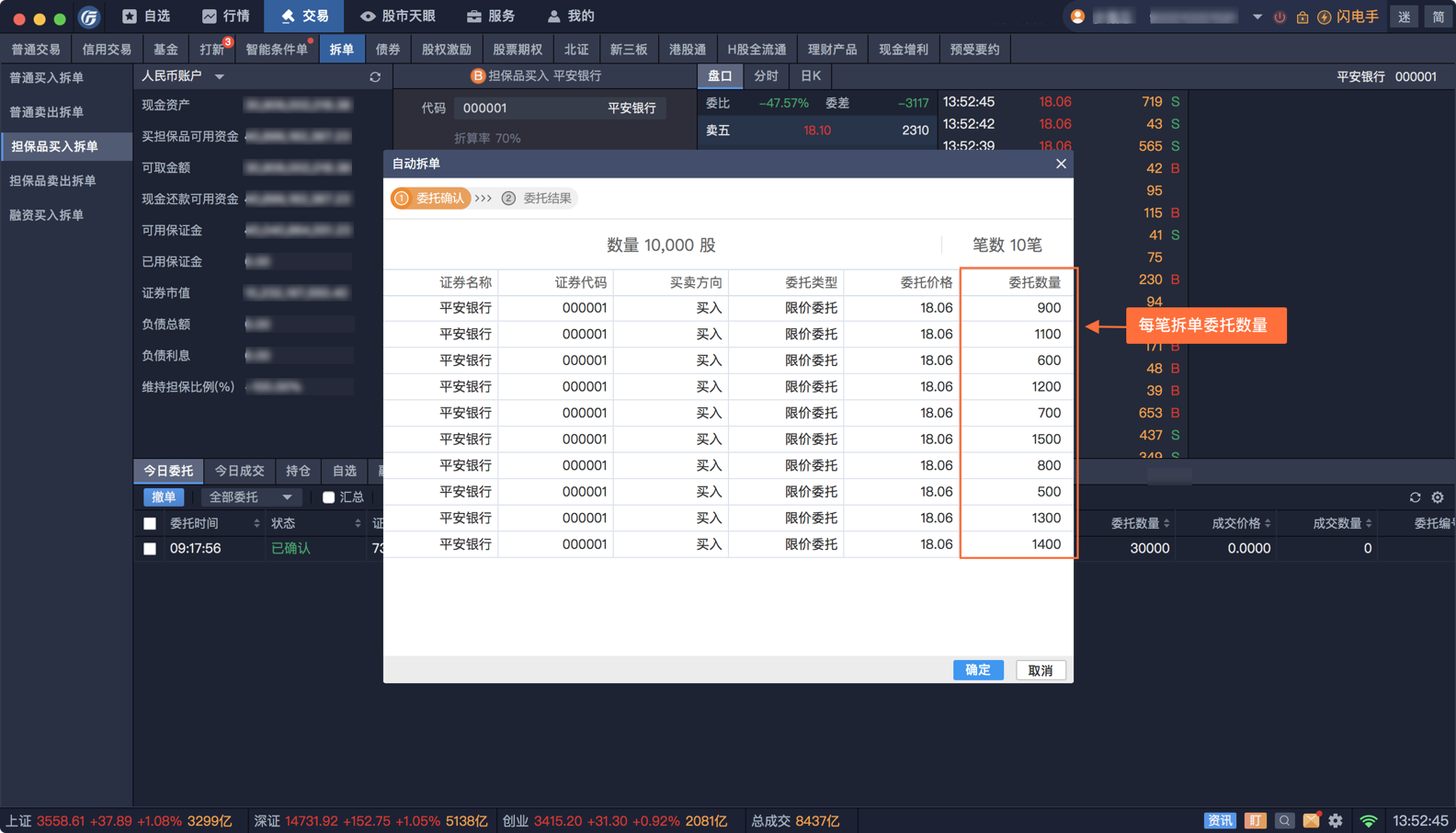1456x833 pixels.
Task: Sort orders by 状态 column
Action: coord(315,523)
